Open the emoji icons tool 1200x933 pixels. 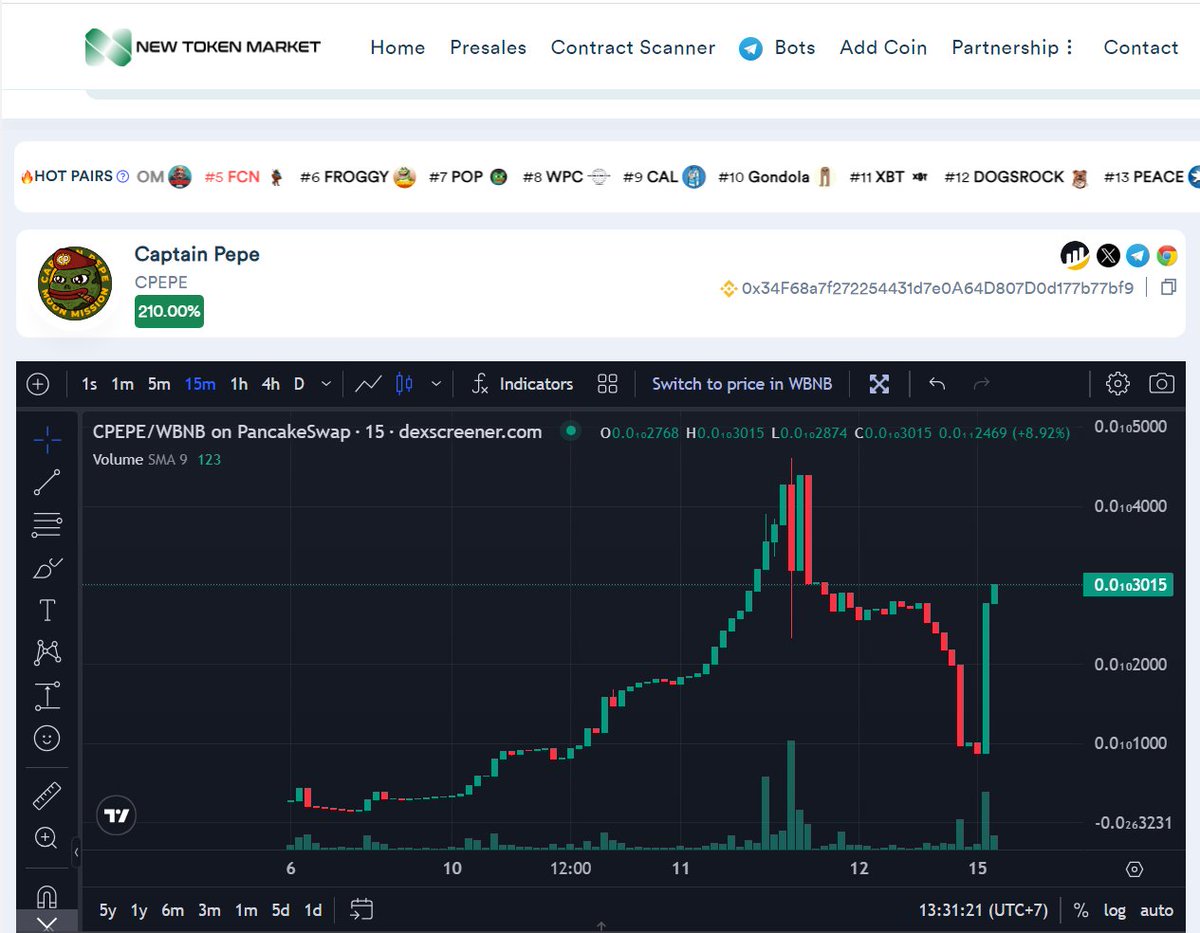(x=47, y=739)
